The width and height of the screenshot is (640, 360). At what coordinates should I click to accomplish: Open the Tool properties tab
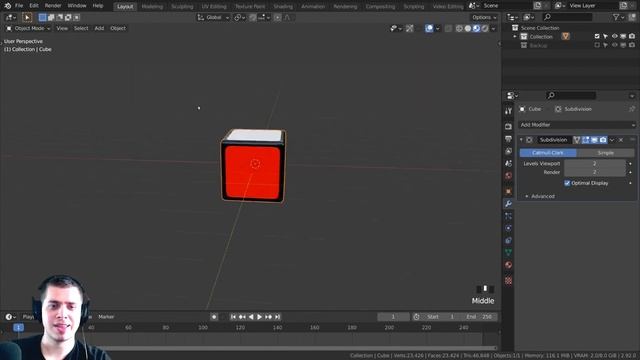508,111
